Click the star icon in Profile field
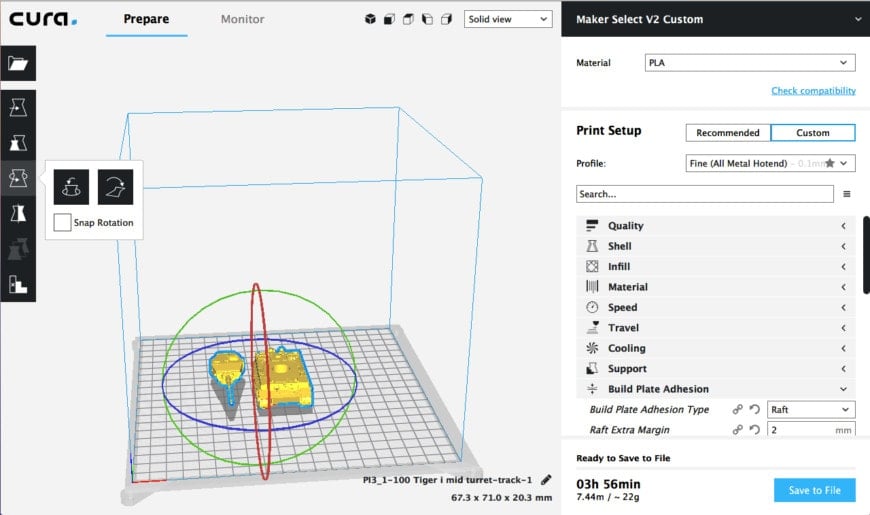Image resolution: width=870 pixels, height=515 pixels. [x=829, y=163]
